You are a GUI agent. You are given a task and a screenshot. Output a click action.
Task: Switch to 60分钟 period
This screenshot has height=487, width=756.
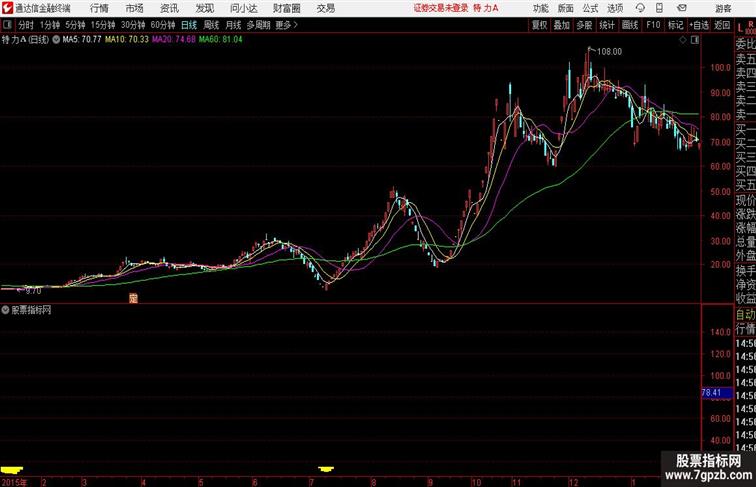(163, 25)
